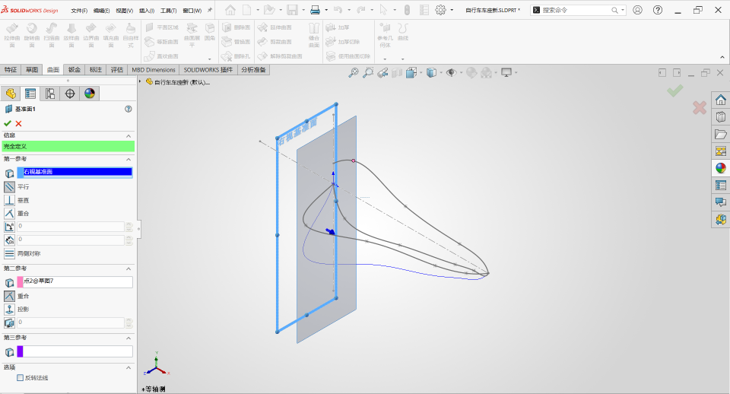
Task: Open help for the 基准面1 property panel
Action: tap(128, 109)
